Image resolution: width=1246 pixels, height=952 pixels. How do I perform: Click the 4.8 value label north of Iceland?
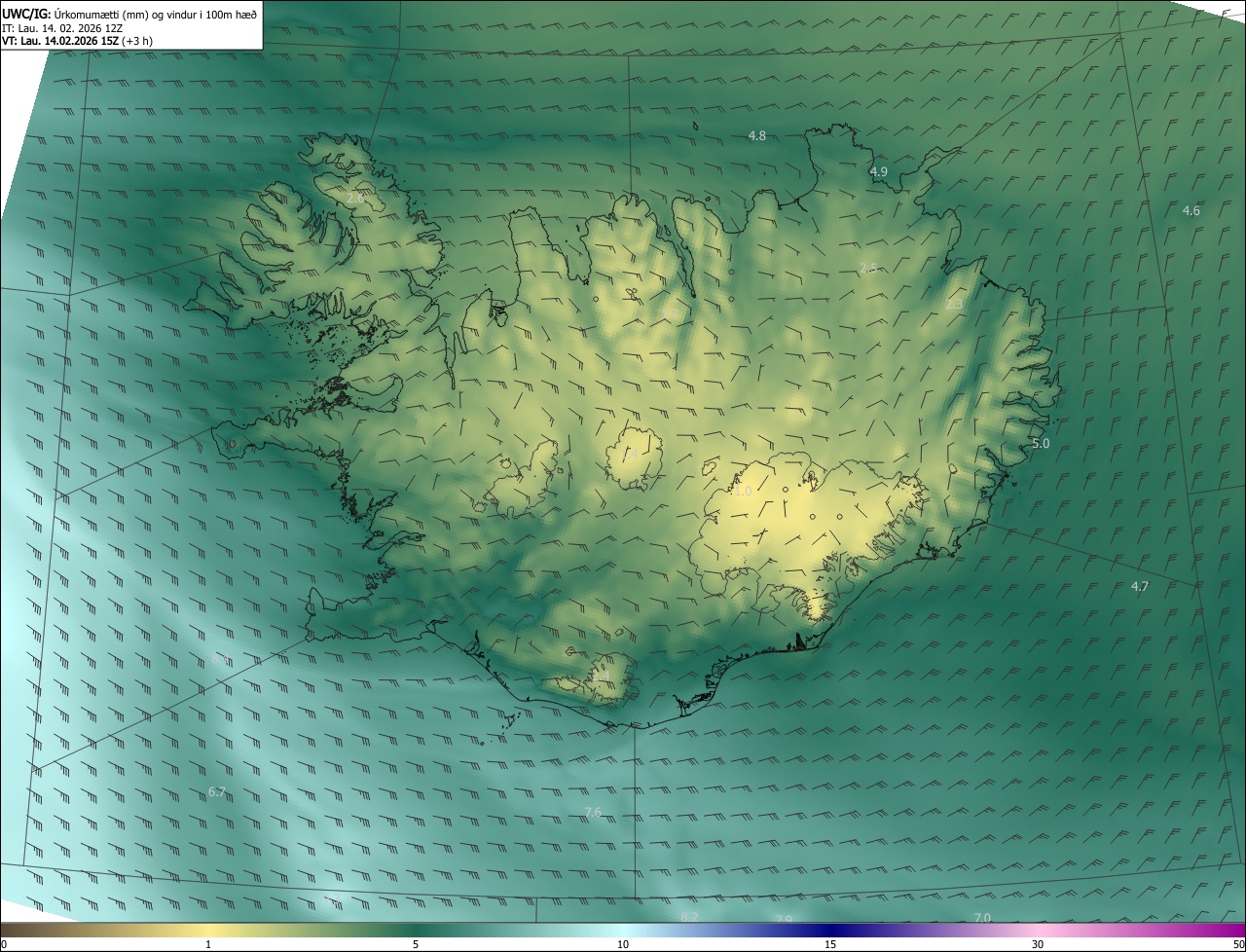pos(757,136)
